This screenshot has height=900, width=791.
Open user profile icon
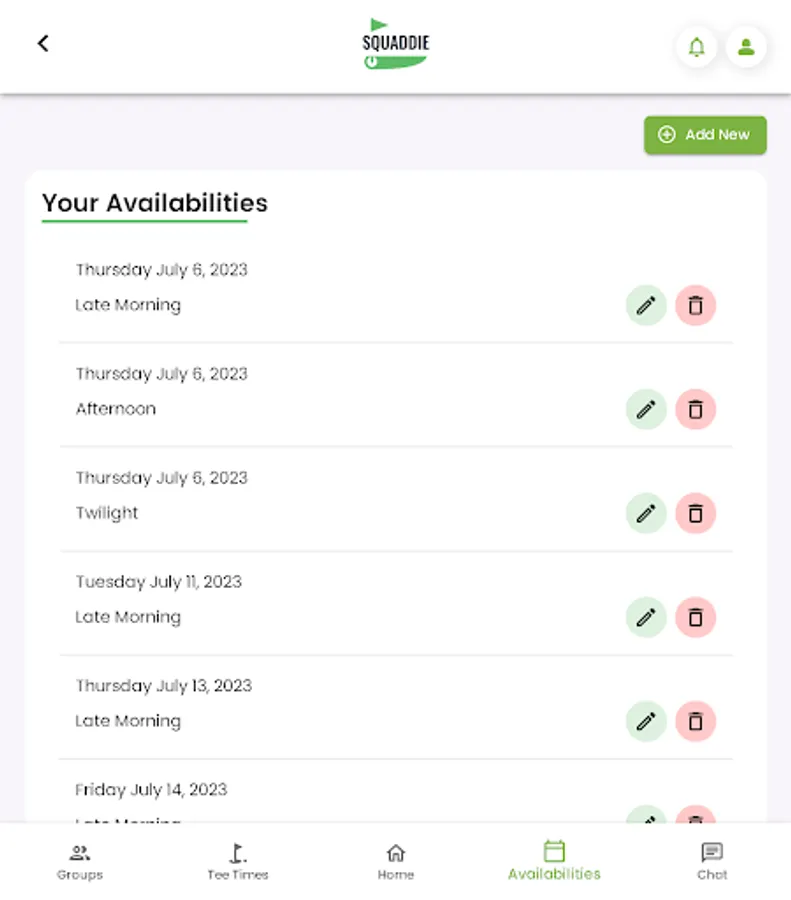click(746, 47)
